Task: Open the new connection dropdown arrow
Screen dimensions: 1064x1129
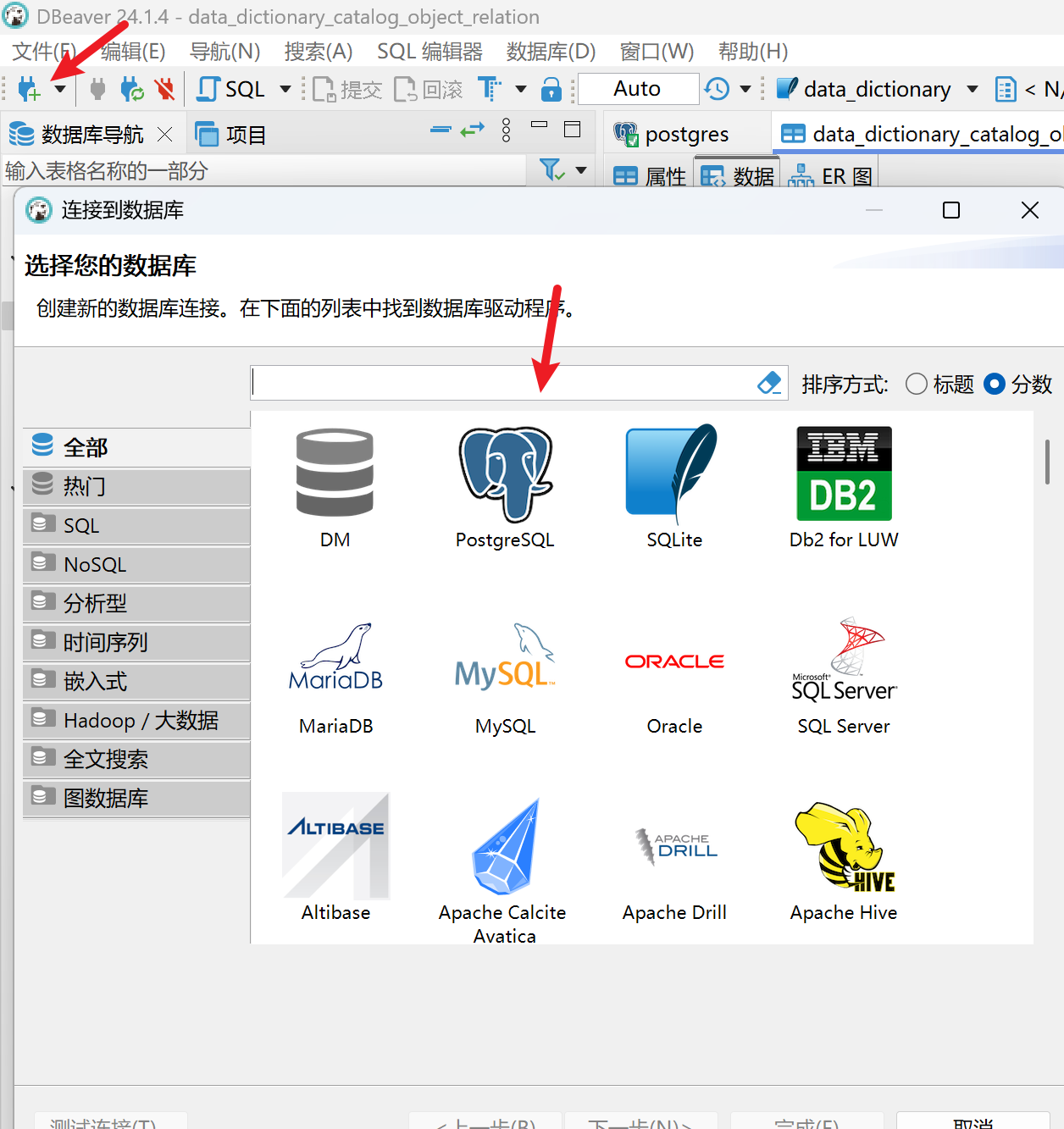Action: 60,89
